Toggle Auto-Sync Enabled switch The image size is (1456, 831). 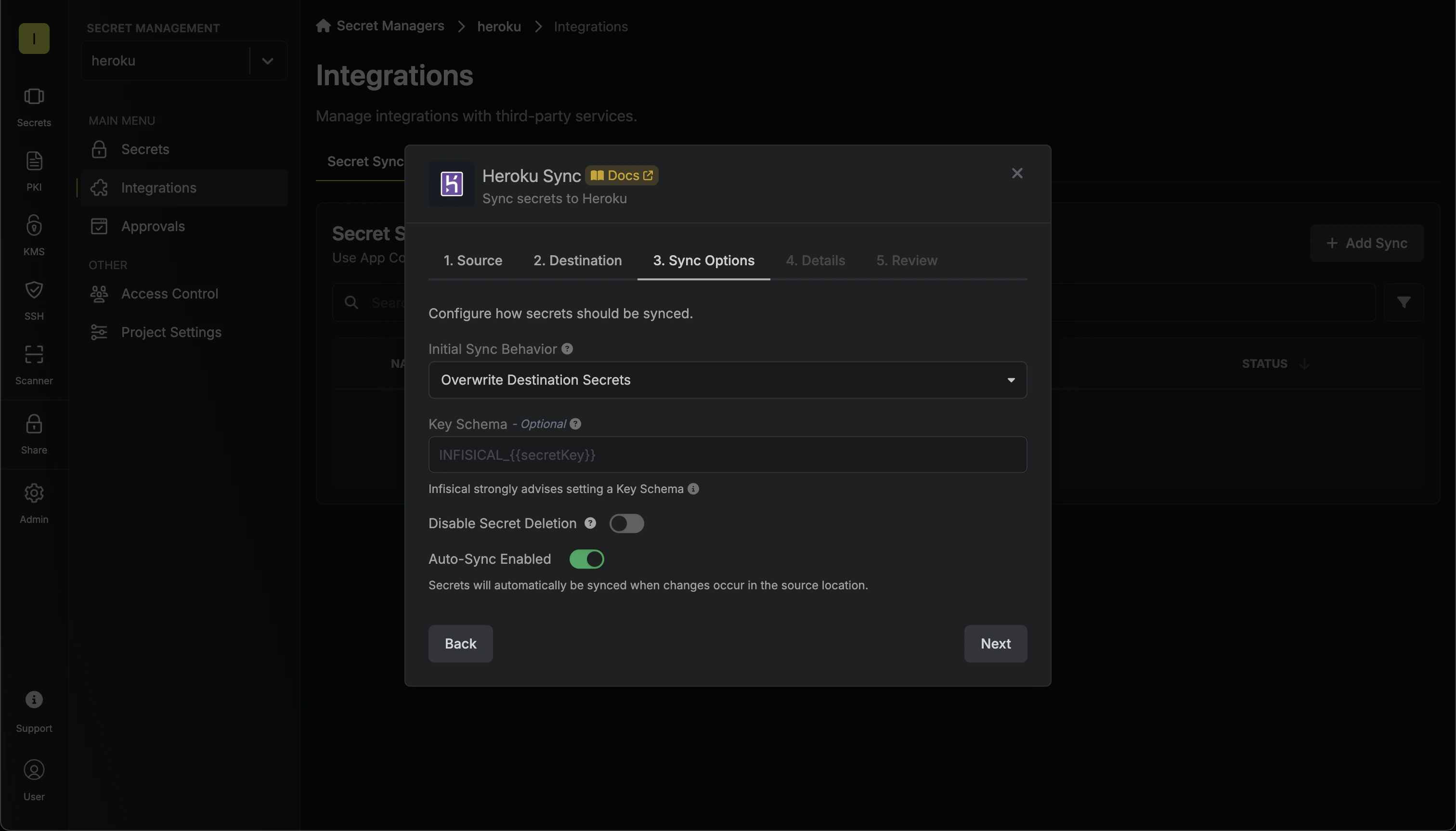[x=586, y=559]
